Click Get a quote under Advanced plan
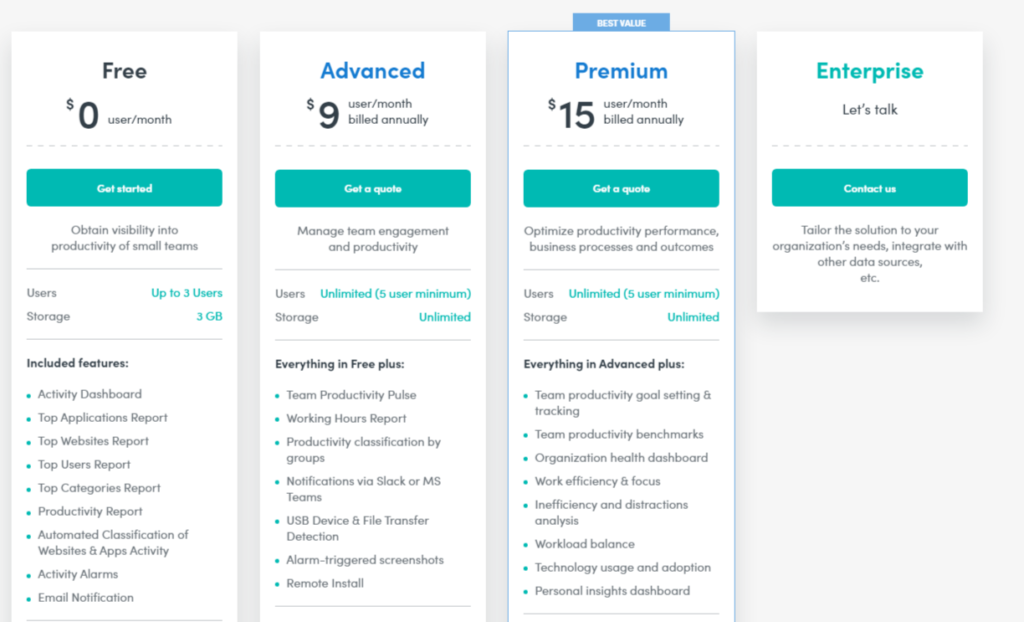Screen dimensions: 1024x622 point(372,188)
